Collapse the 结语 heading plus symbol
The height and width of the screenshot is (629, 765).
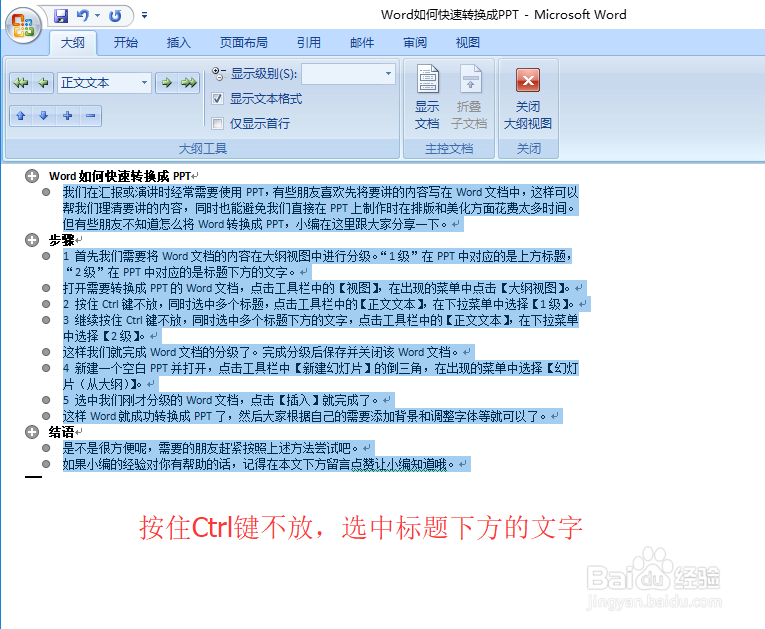[32, 432]
